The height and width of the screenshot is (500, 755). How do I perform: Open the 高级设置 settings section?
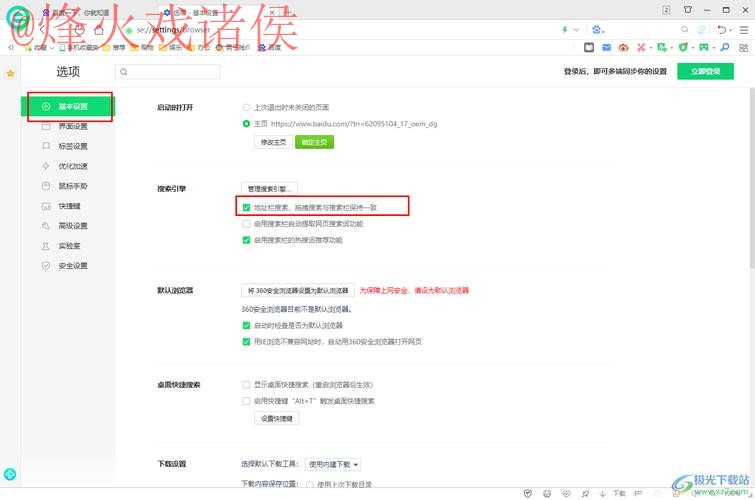[x=68, y=226]
